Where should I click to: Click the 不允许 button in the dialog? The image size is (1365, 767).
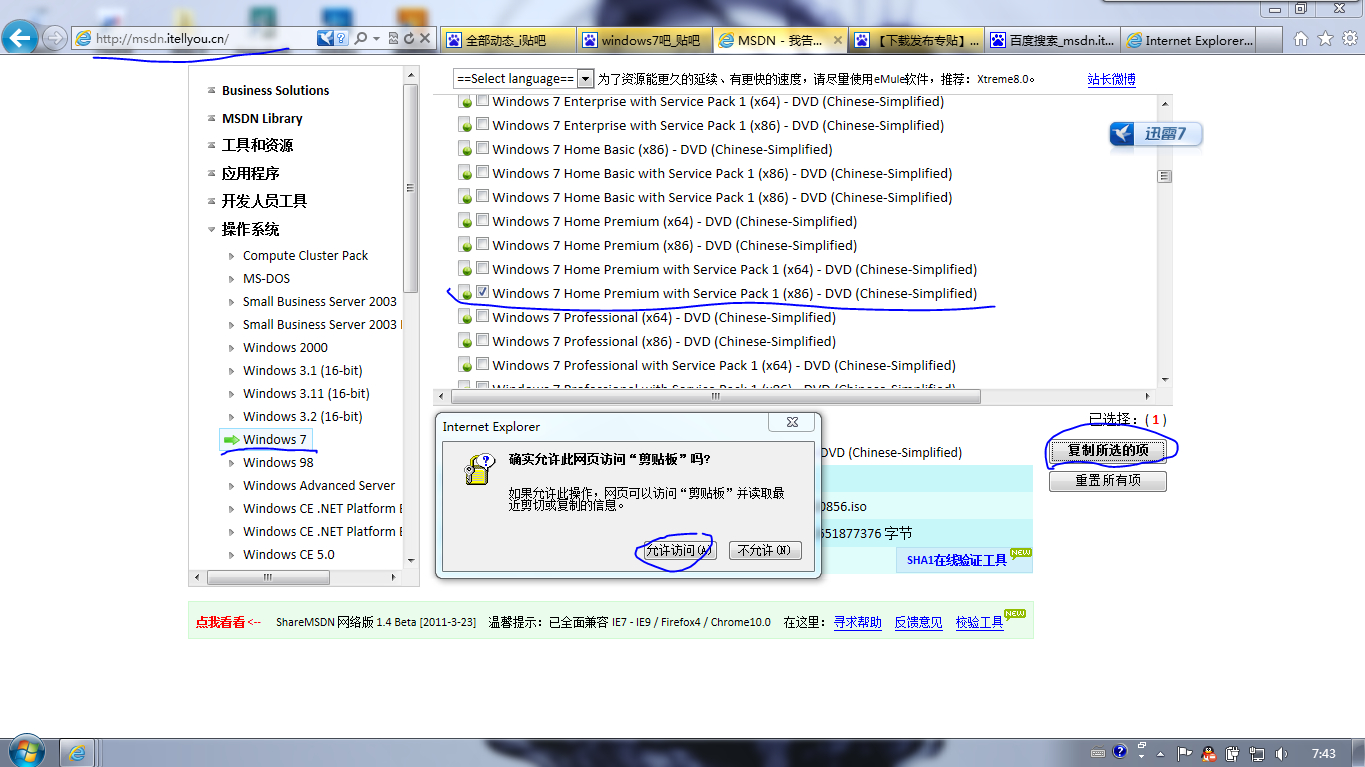coord(765,550)
